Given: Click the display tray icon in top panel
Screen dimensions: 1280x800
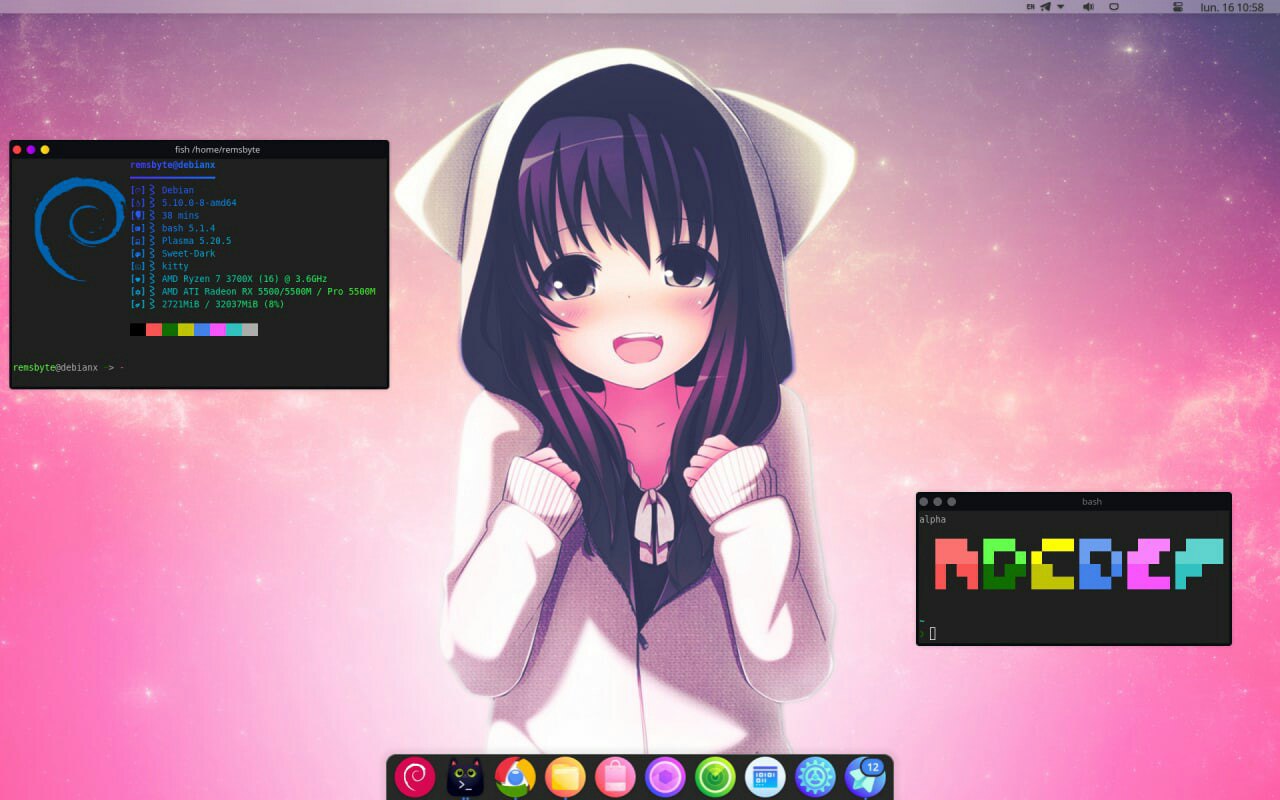Looking at the screenshot, I should tap(1114, 7).
